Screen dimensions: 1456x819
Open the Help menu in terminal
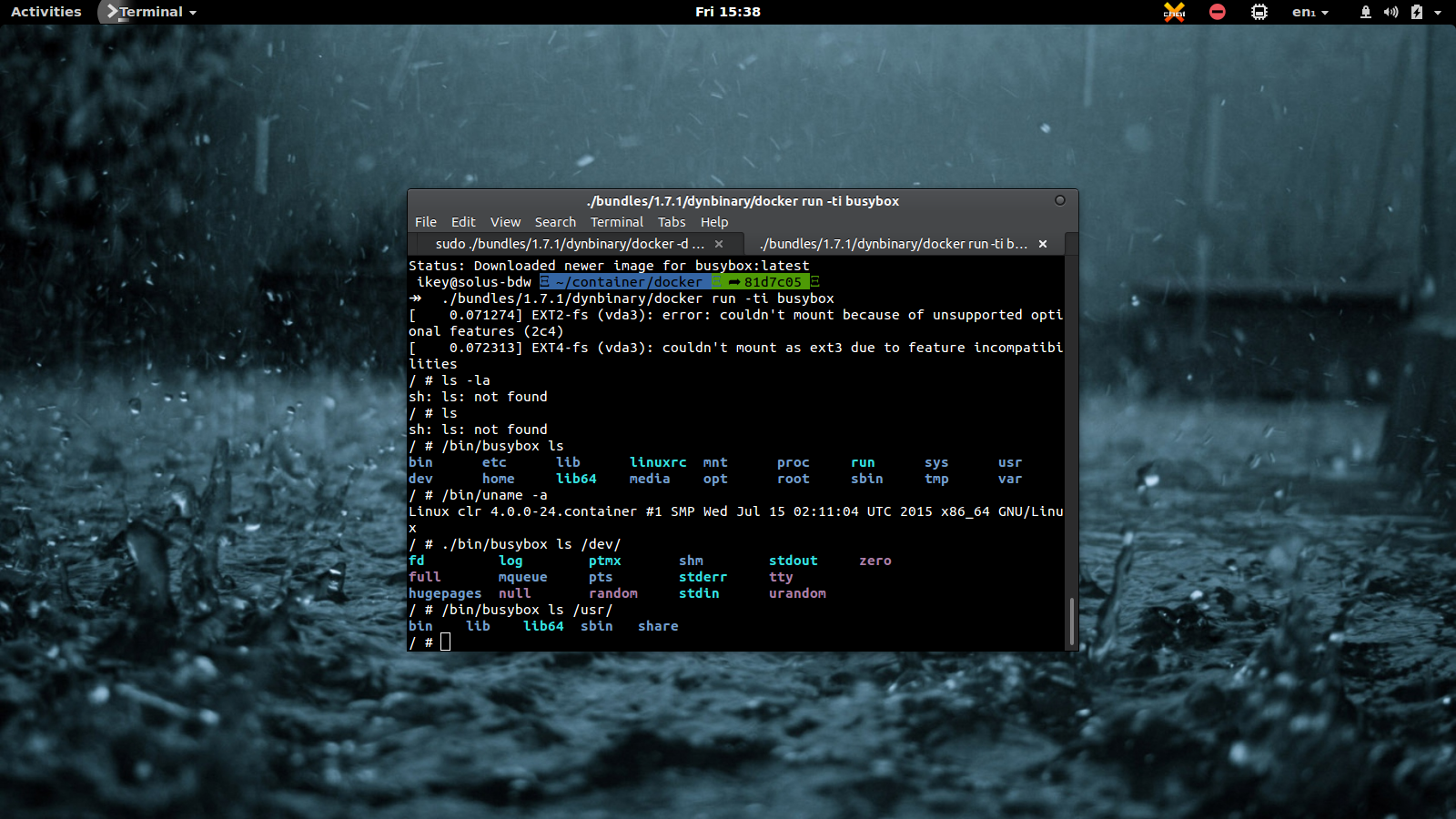[714, 222]
